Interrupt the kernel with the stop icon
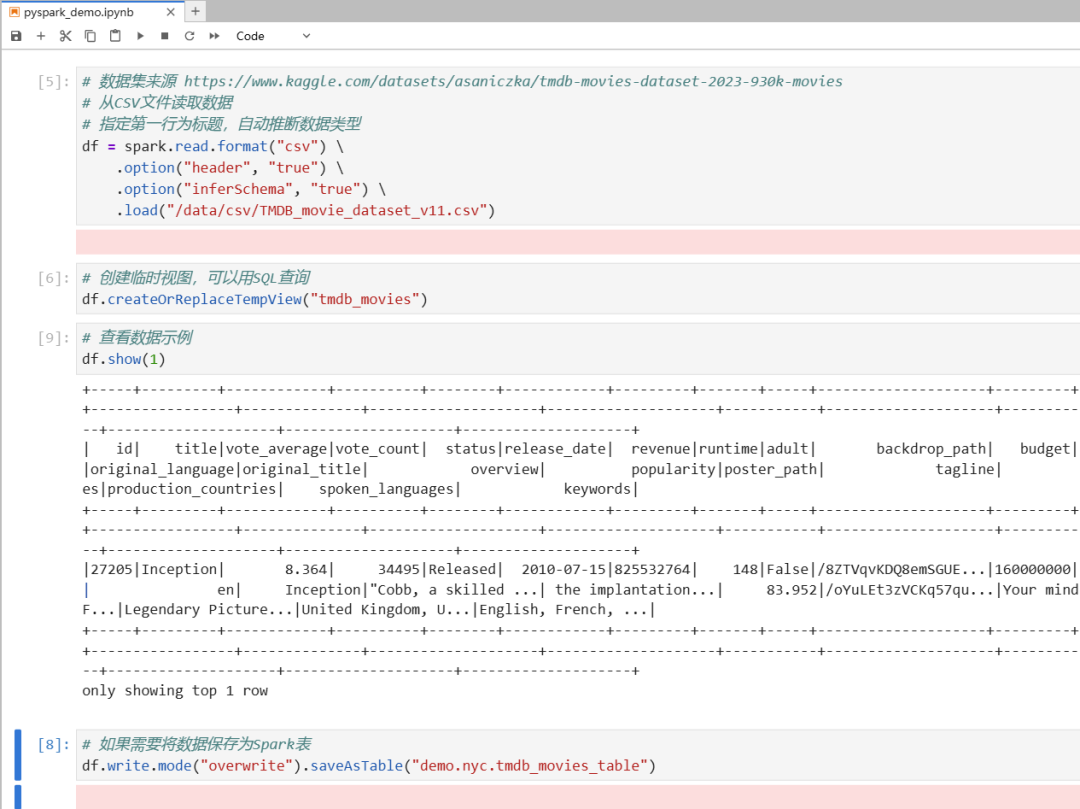 (165, 36)
